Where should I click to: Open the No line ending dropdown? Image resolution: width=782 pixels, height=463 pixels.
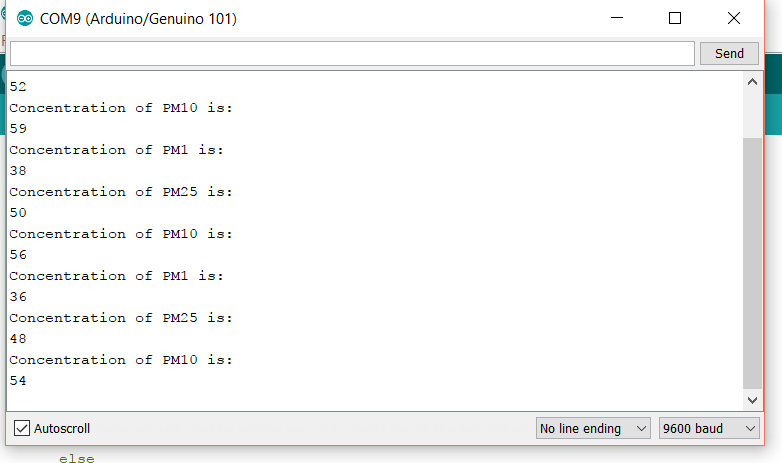pos(594,428)
